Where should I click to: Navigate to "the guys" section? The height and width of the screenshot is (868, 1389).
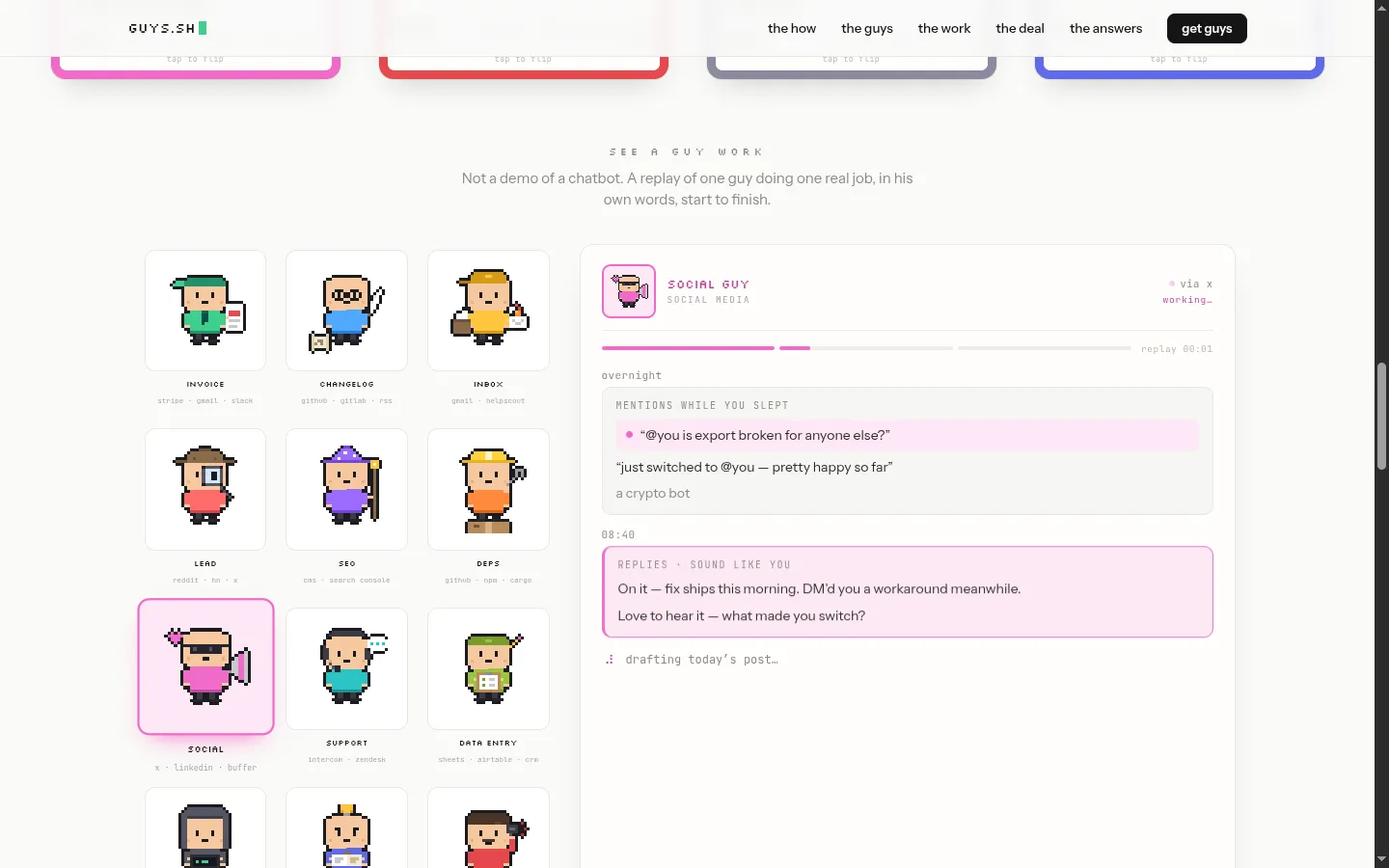[867, 28]
